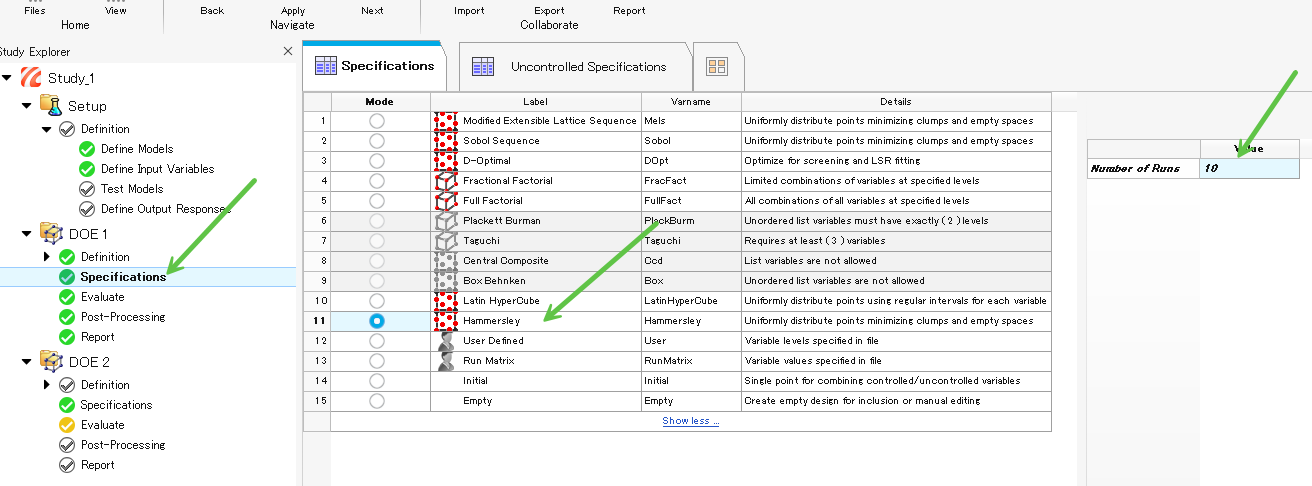1312x486 pixels.
Task: Click the yellow status icon of DOE 2 Evaluate
Action: 67,425
